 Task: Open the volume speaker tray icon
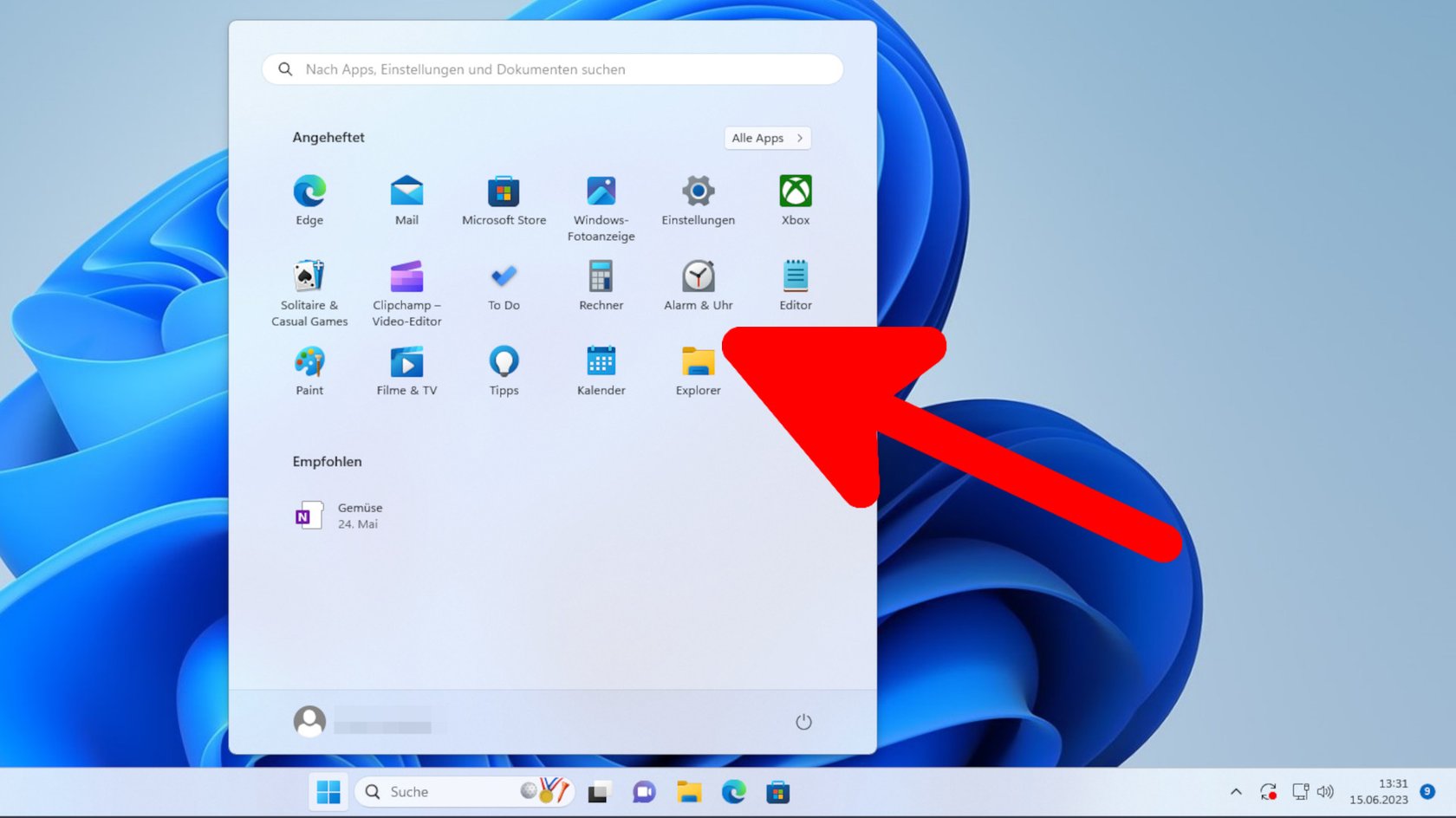1325,792
